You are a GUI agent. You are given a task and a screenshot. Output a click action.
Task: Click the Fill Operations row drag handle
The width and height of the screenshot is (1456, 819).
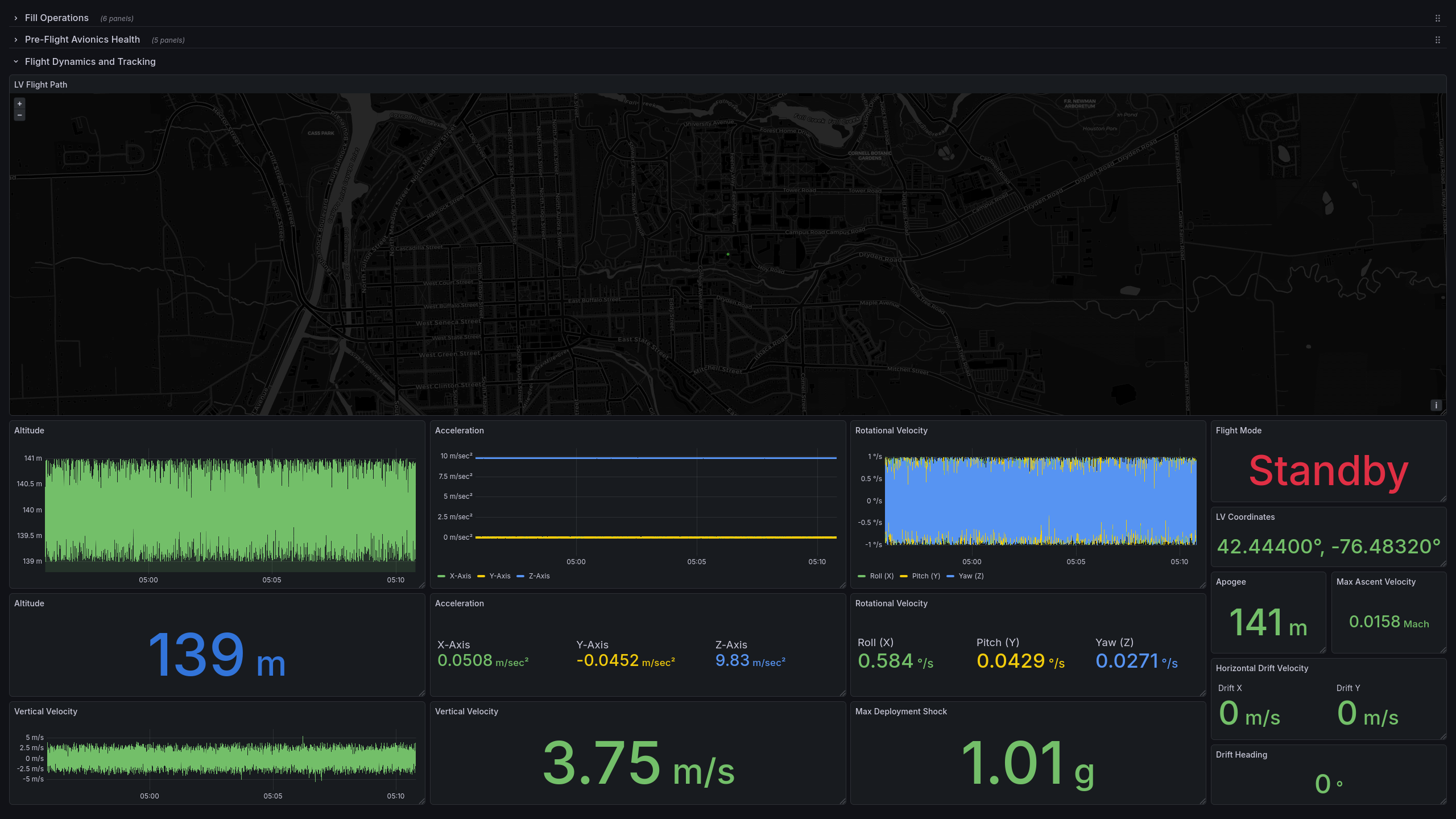[1438, 18]
